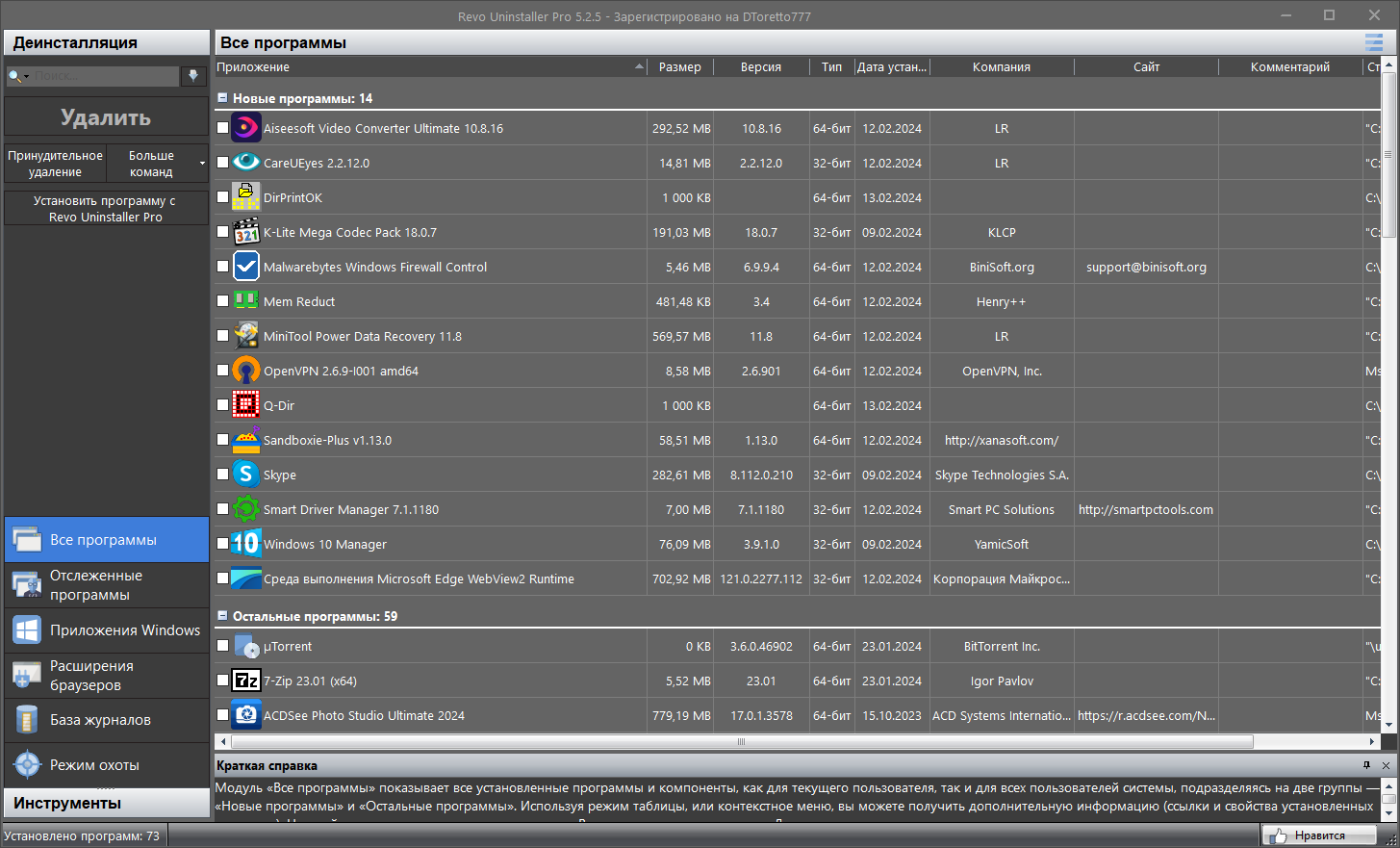Select the checkbox beside Mem Reduct
1400x848 pixels.
tap(222, 300)
